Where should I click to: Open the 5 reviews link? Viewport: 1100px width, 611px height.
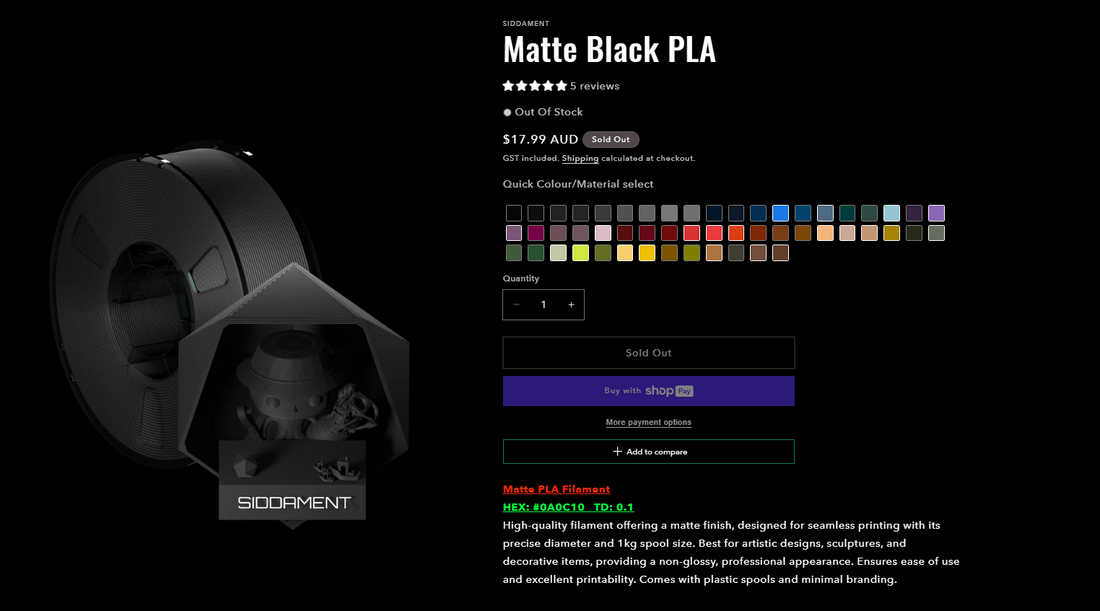[594, 86]
